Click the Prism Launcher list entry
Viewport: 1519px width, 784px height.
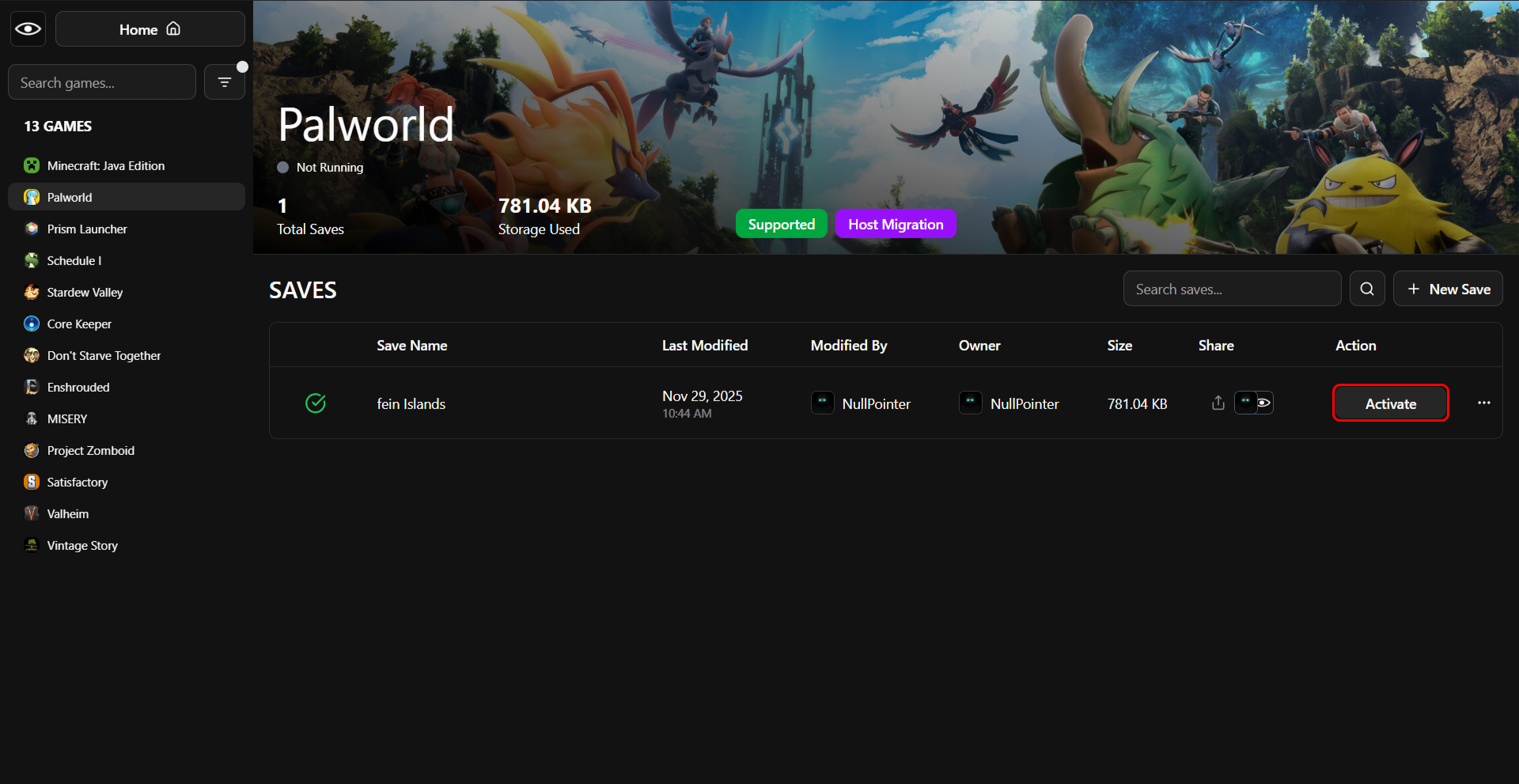click(127, 229)
